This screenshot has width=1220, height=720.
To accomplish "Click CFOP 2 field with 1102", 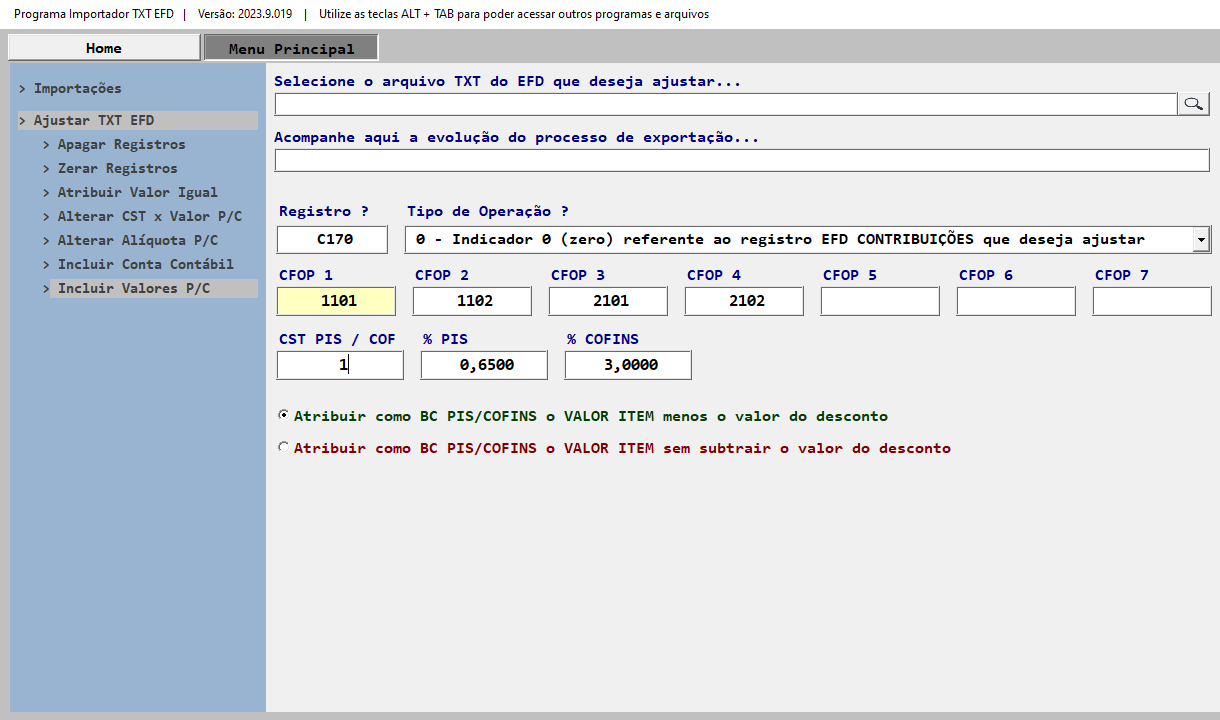I will (x=472, y=301).
